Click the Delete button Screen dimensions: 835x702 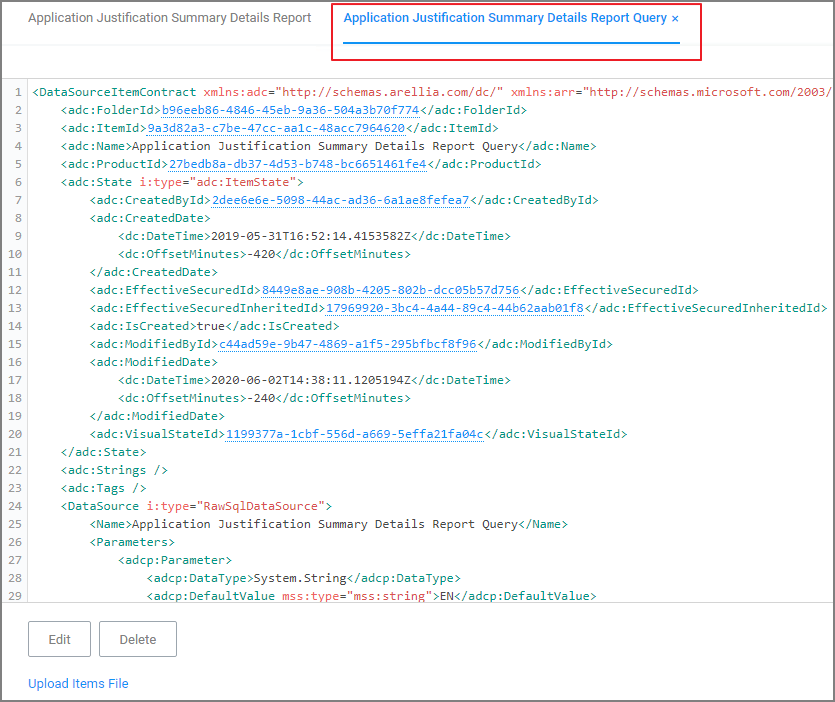click(x=137, y=638)
